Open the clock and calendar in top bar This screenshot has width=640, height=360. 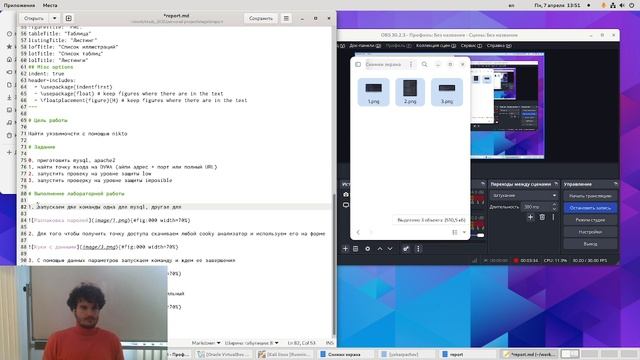[x=558, y=5]
